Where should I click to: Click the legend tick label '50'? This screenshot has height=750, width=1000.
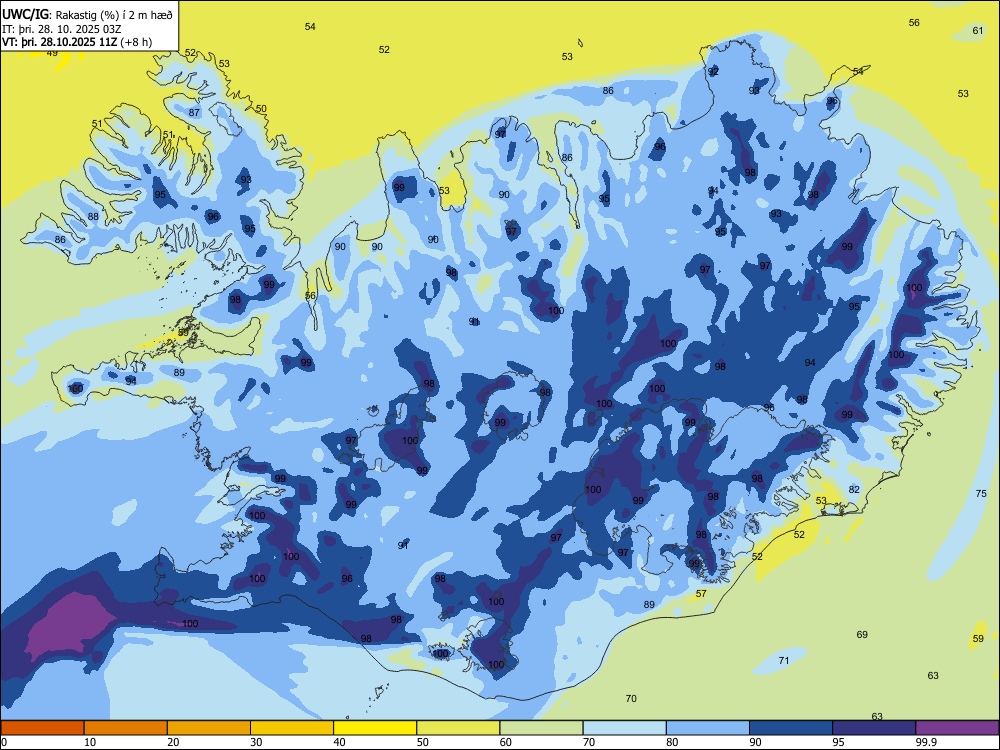click(x=422, y=742)
